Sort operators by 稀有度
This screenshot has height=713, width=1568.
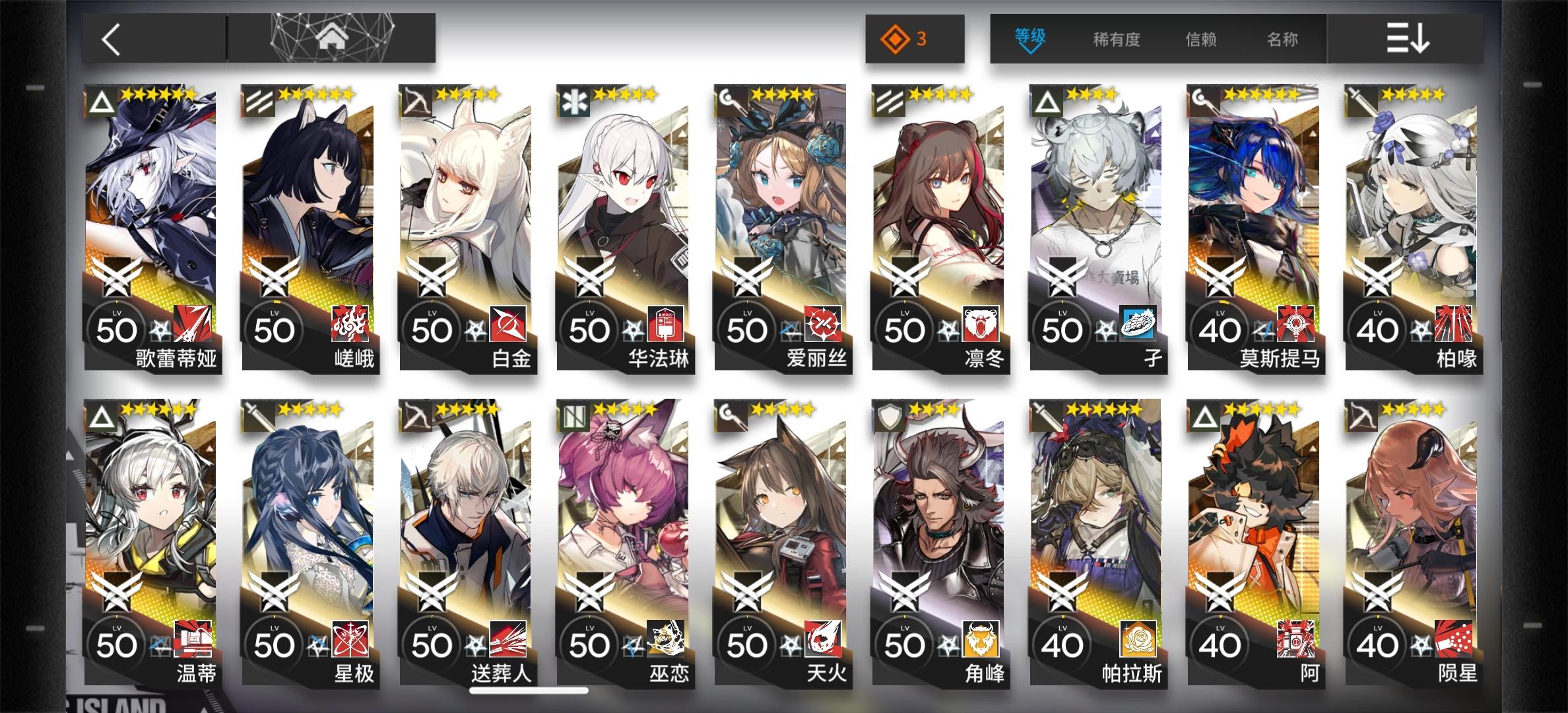pos(1117,40)
